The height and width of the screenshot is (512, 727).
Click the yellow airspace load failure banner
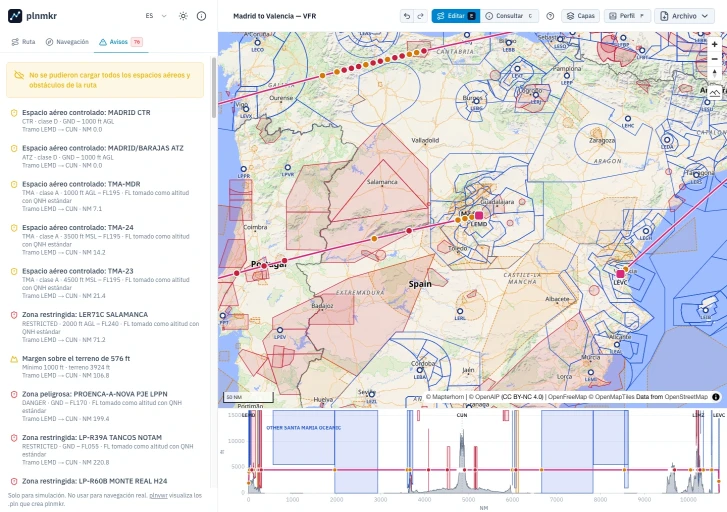click(x=105, y=80)
